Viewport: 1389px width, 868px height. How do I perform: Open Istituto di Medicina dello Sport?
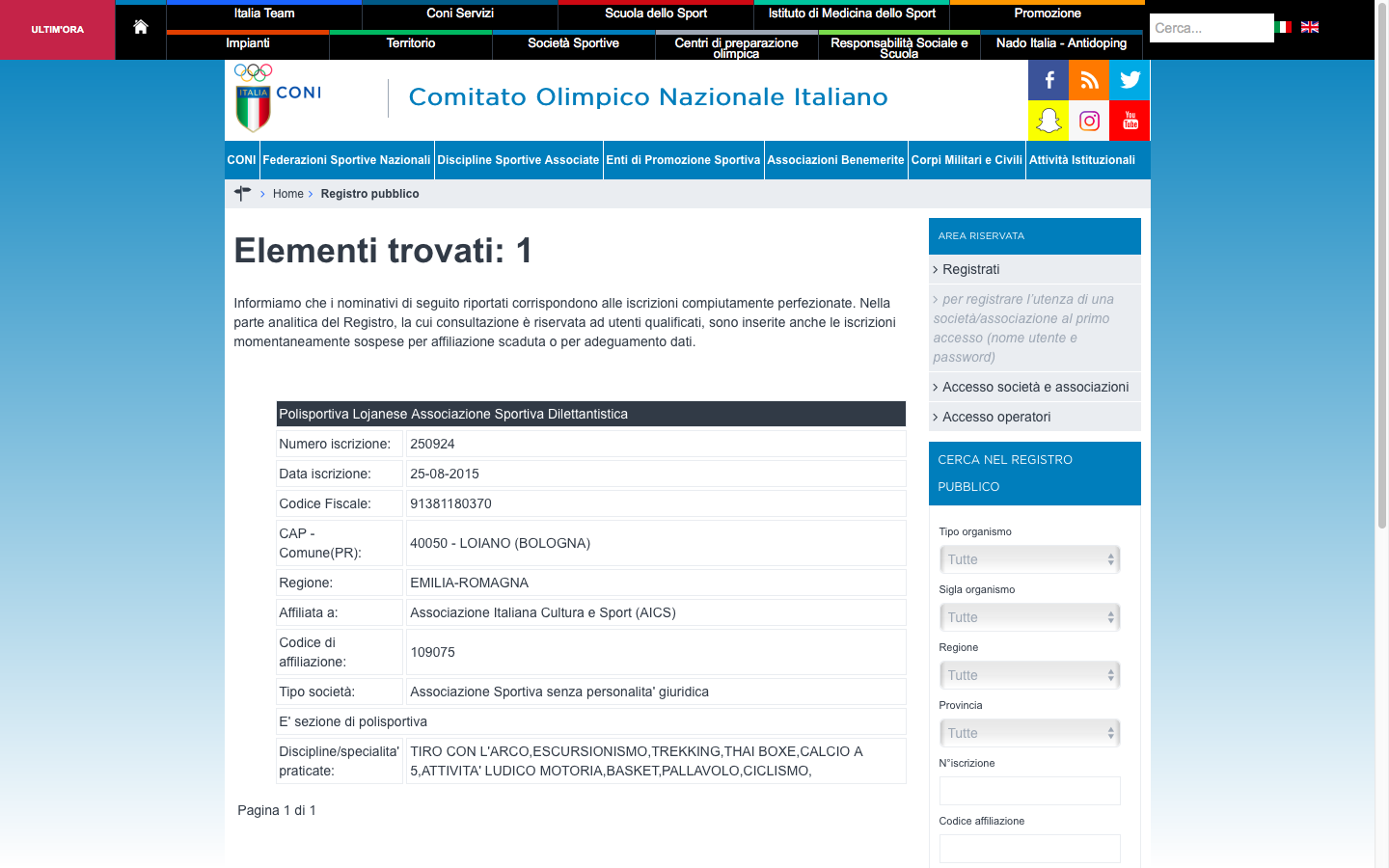[852, 14]
